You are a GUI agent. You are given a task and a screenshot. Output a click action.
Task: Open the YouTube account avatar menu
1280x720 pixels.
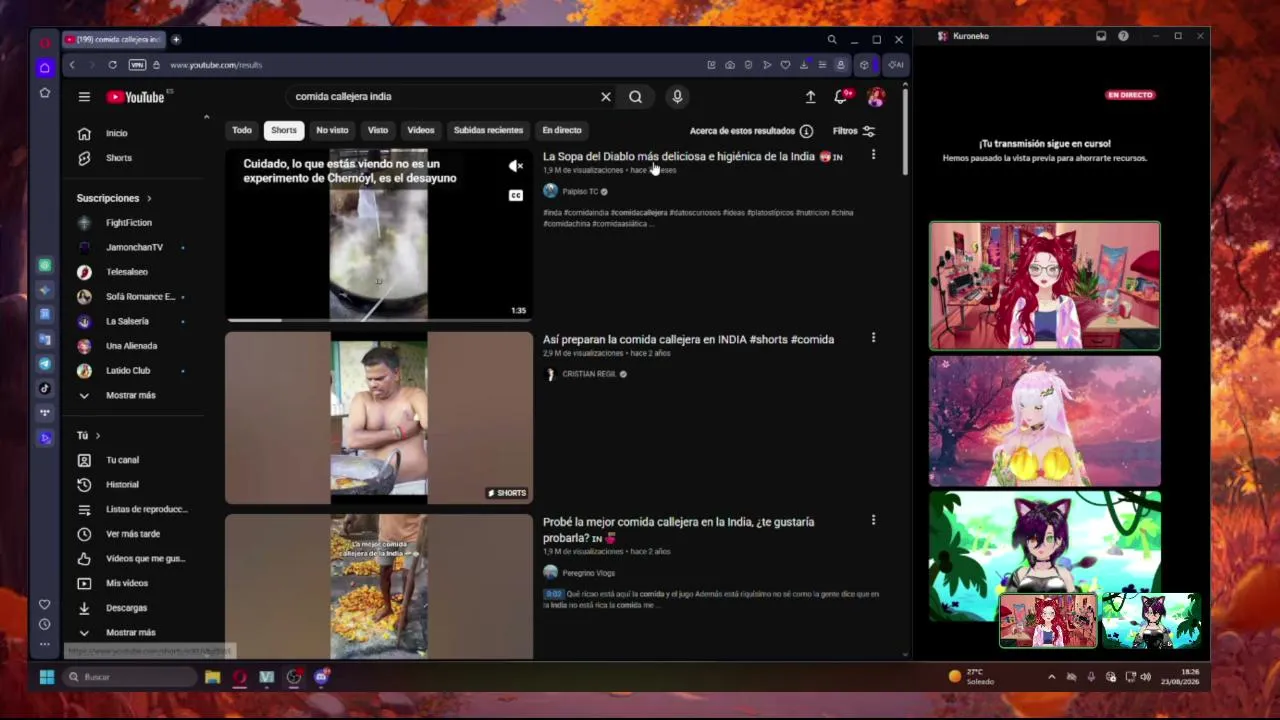pos(876,97)
